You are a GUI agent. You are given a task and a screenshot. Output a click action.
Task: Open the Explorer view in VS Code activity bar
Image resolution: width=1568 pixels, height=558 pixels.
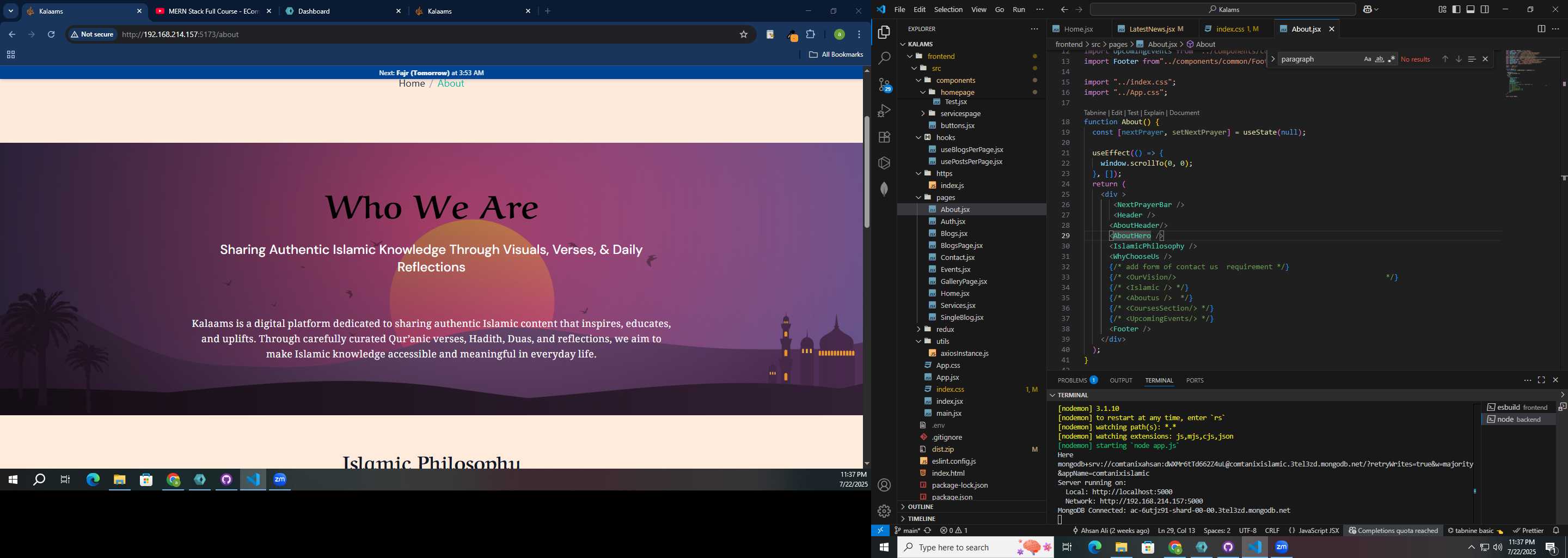coord(884,32)
